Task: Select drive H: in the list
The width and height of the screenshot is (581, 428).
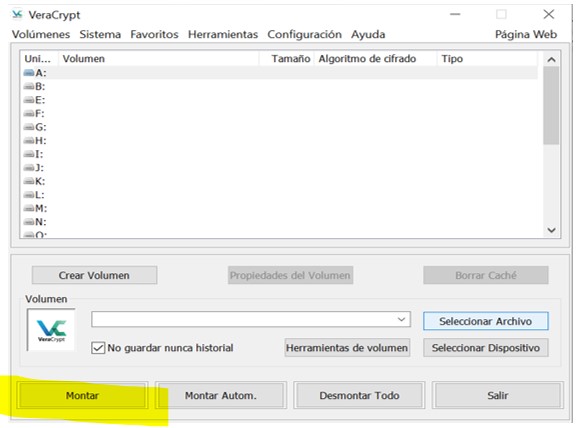Action: coord(279,140)
